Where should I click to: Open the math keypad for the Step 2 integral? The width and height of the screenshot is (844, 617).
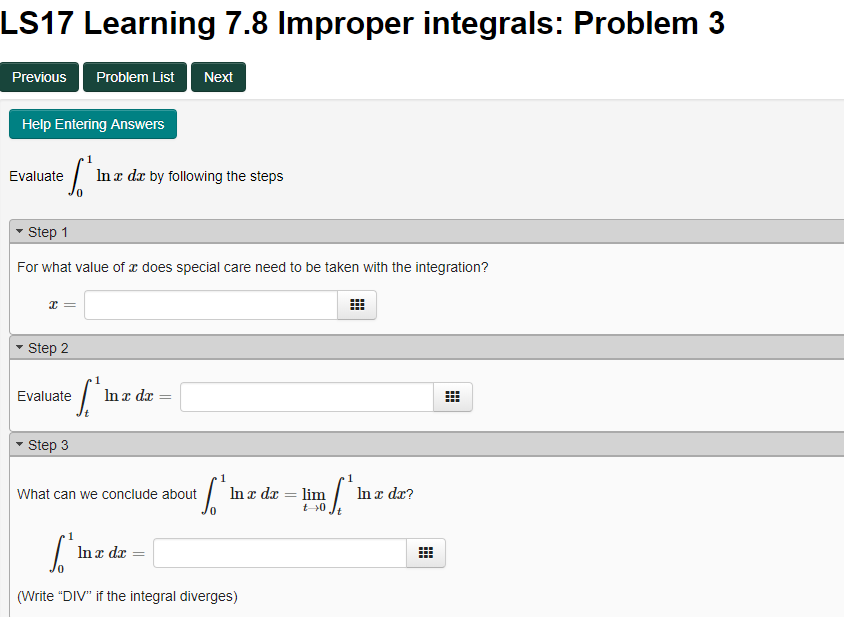click(452, 396)
